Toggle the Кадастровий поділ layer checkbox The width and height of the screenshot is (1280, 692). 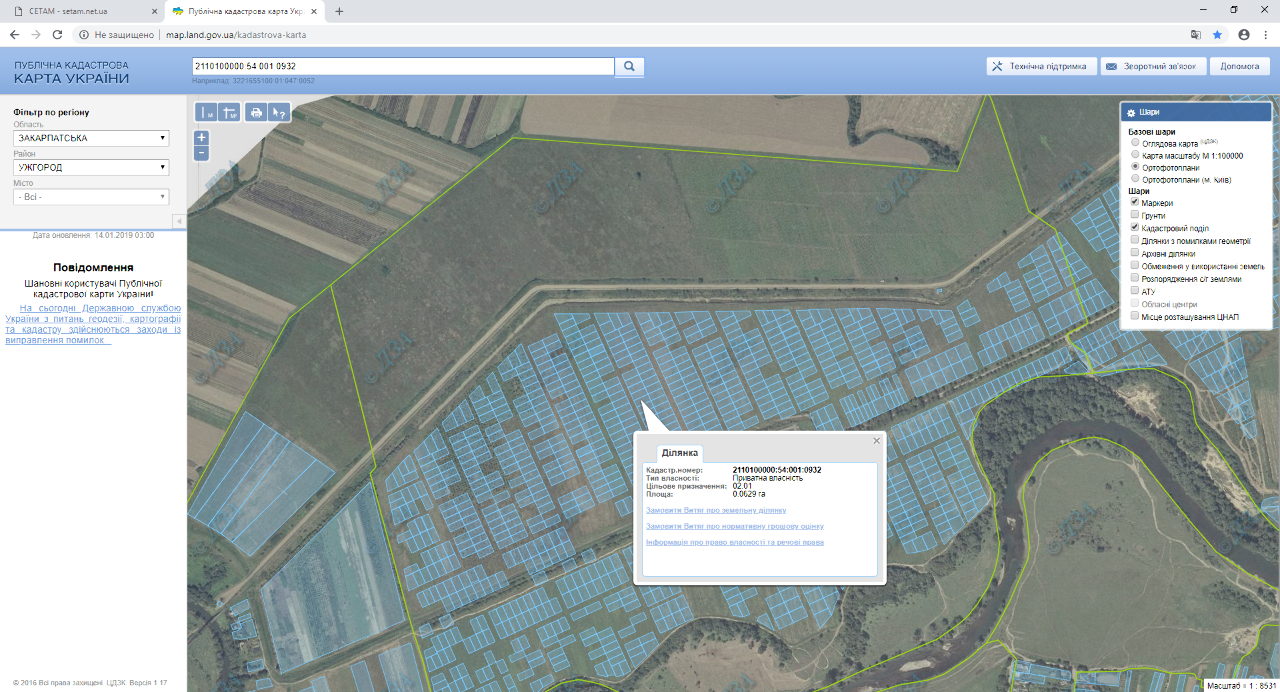[x=1134, y=228]
